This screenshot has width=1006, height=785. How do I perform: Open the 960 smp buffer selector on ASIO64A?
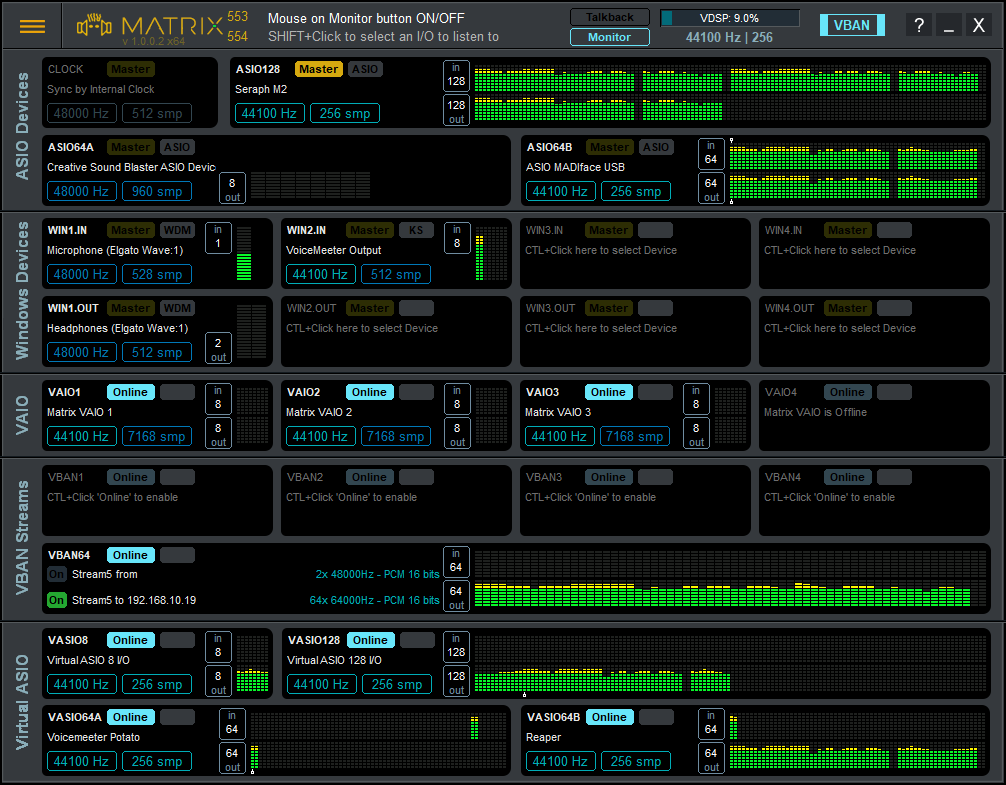(x=156, y=191)
